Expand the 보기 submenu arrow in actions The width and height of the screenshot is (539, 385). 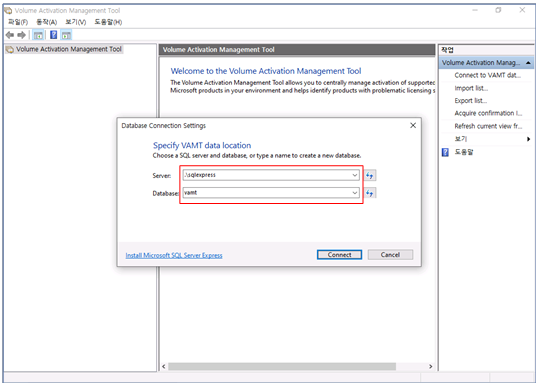528,139
